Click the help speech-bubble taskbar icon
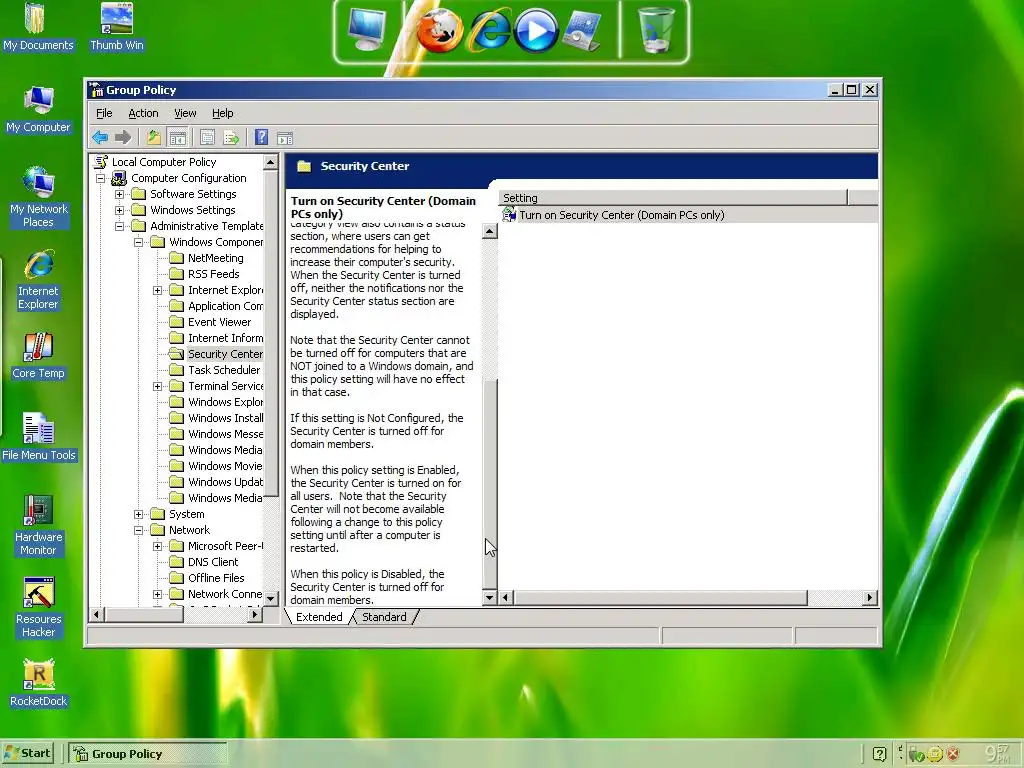1024x768 pixels. coord(880,754)
